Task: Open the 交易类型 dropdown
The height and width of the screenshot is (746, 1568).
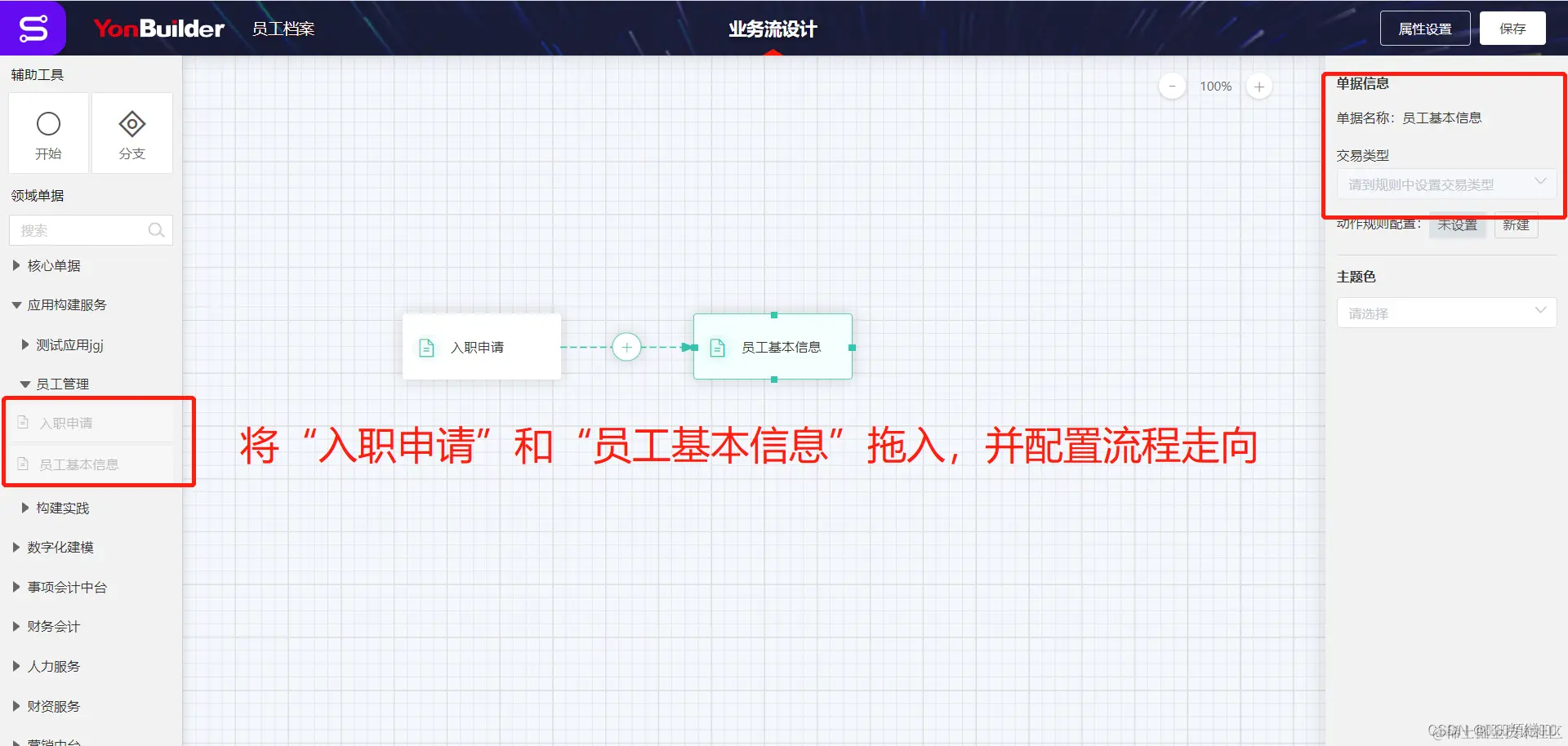Action: pyautogui.click(x=1446, y=184)
